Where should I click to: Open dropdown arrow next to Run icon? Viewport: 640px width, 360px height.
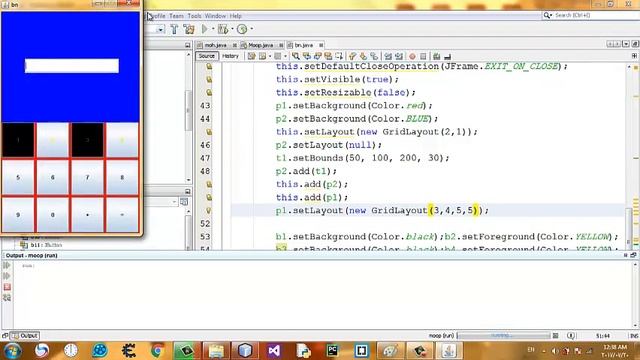(x=213, y=29)
